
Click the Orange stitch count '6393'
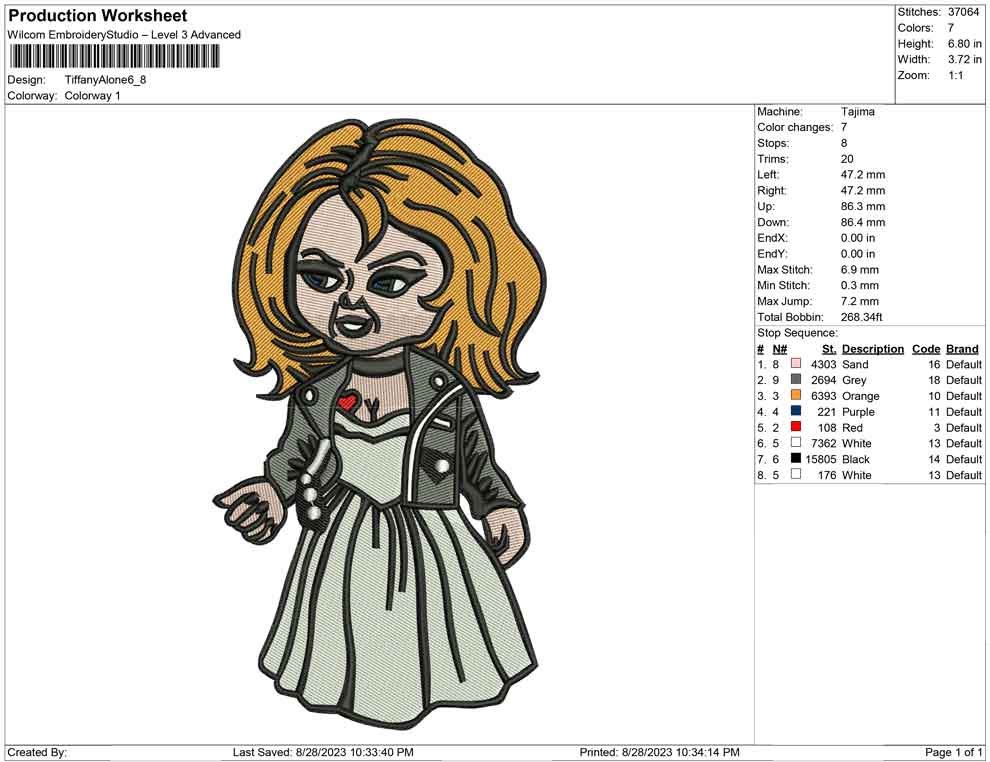[823, 396]
